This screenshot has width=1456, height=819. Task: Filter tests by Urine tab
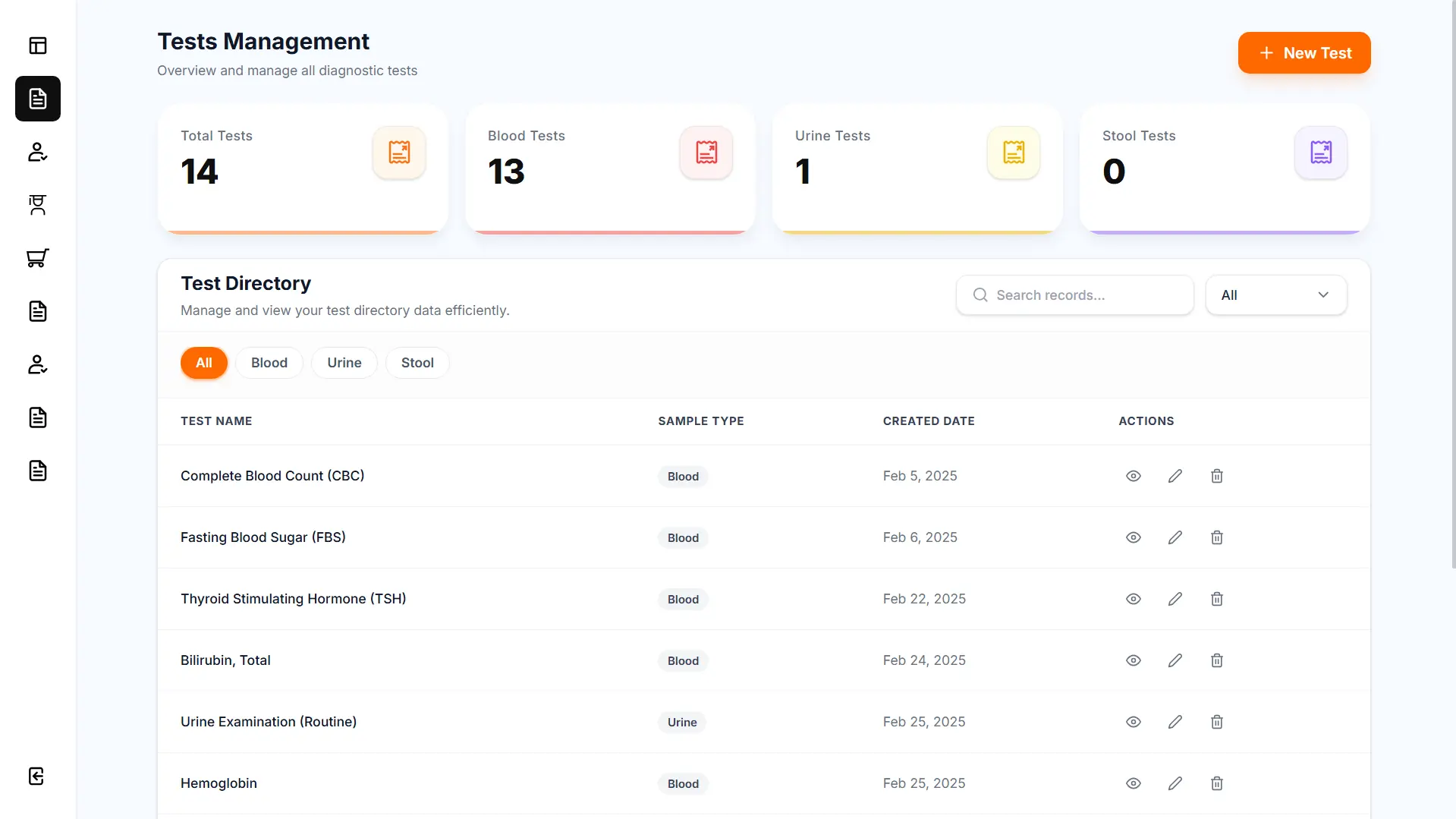[344, 363]
